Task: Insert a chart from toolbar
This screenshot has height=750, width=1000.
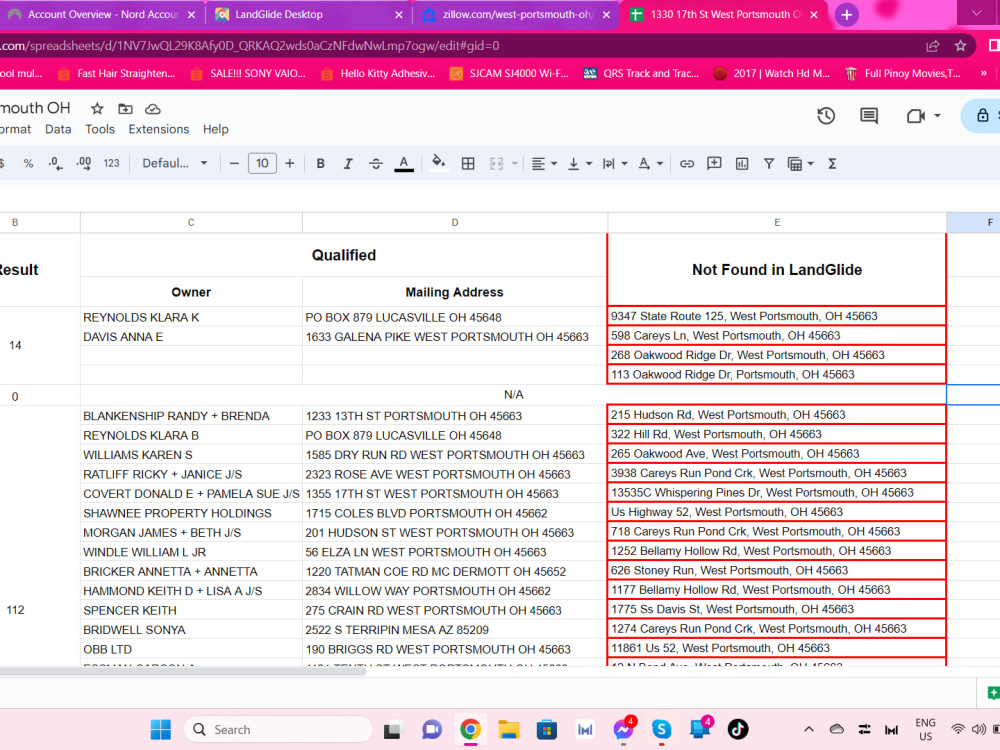Action: click(x=742, y=164)
